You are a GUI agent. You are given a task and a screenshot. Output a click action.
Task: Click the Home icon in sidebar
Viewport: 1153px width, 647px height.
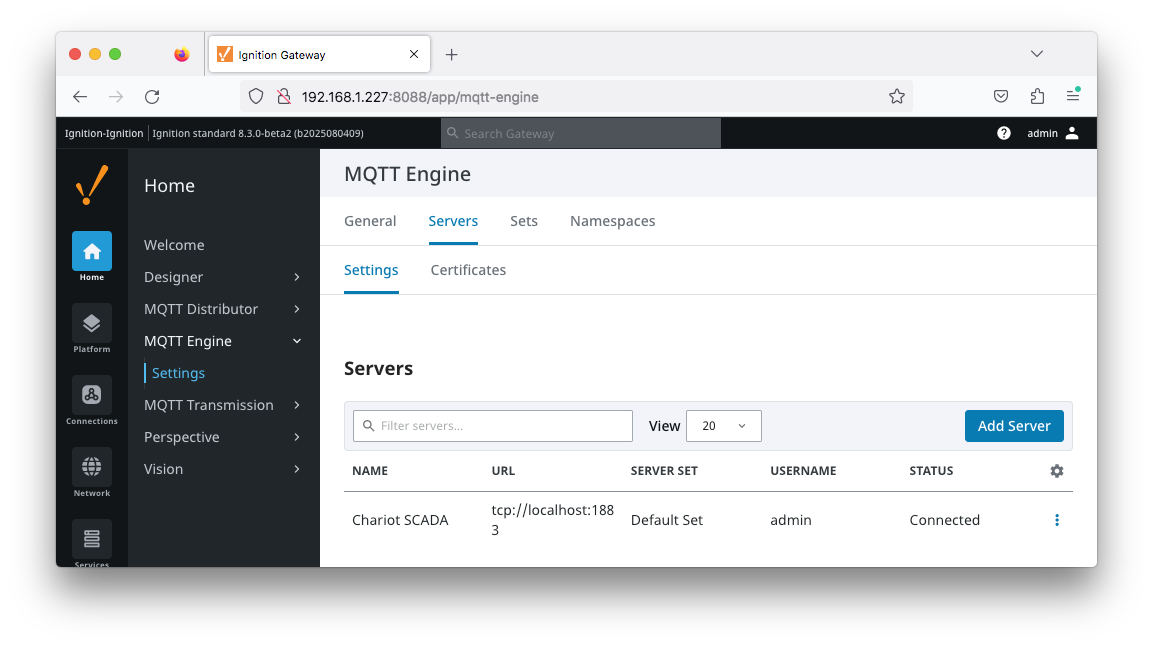(x=91, y=252)
